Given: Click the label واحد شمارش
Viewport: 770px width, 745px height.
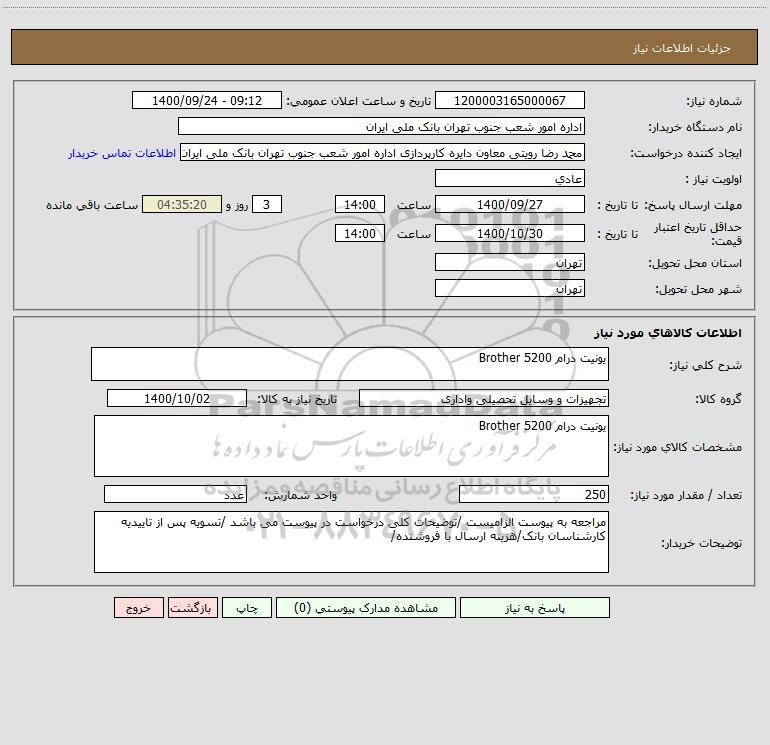Looking at the screenshot, I should pos(301,495).
